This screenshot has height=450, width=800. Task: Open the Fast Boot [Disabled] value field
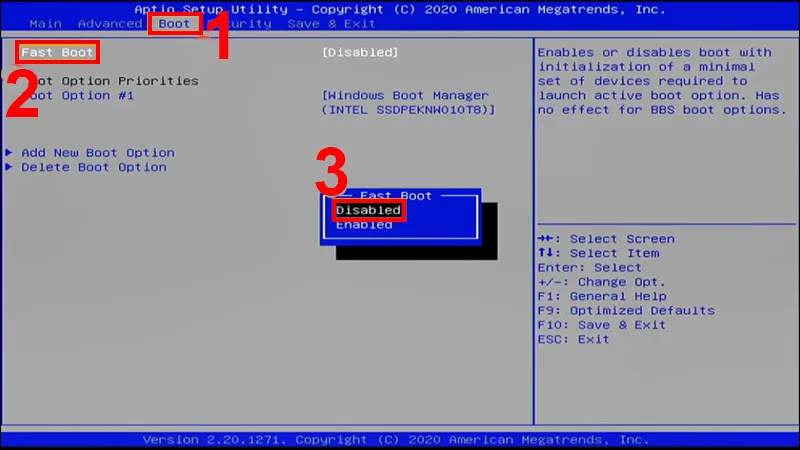[359, 52]
